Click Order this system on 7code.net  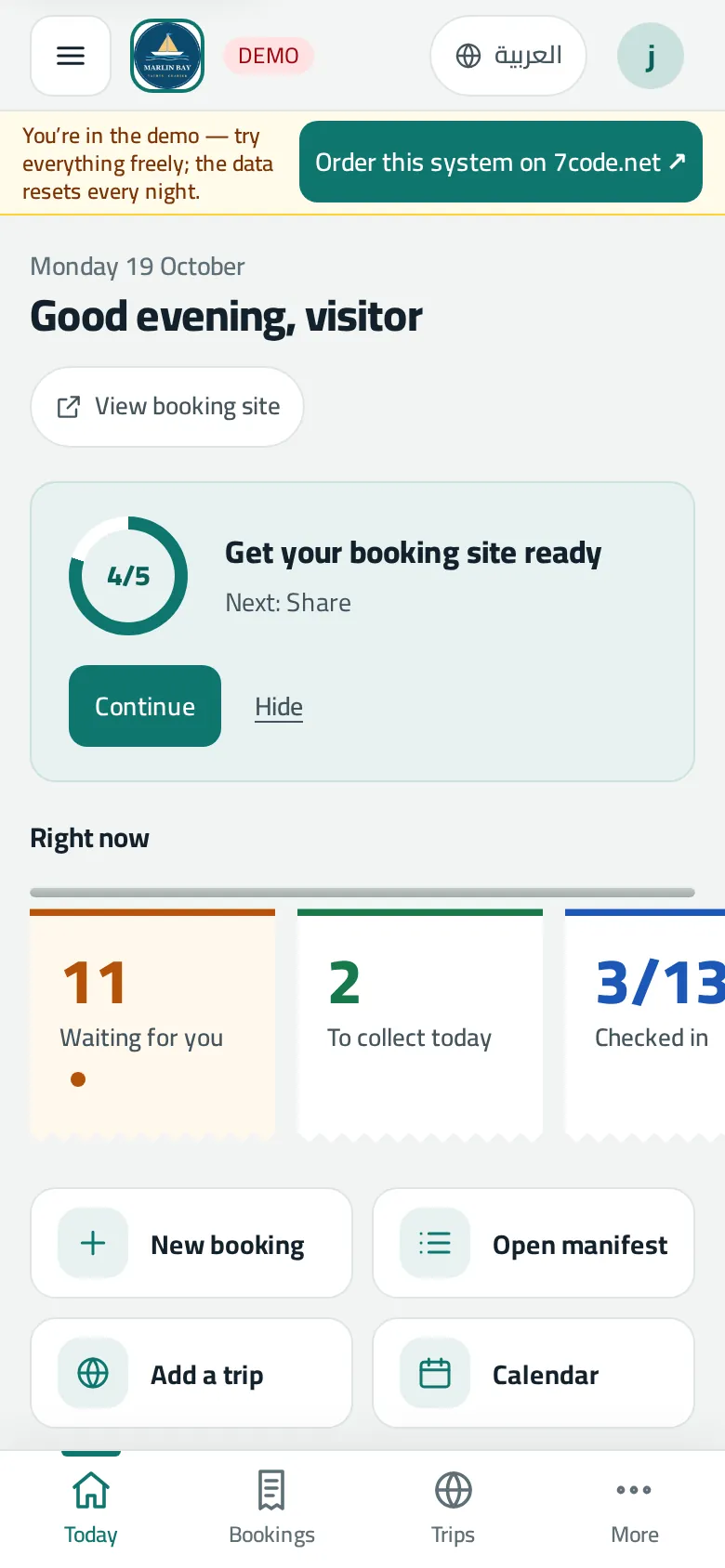click(x=501, y=162)
